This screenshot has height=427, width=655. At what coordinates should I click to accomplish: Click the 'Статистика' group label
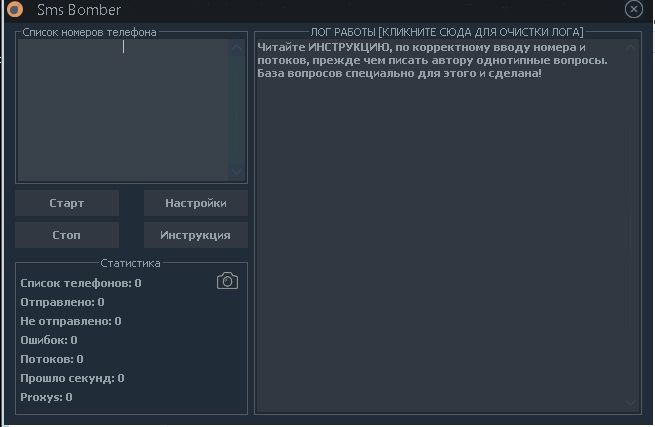pyautogui.click(x=130, y=263)
